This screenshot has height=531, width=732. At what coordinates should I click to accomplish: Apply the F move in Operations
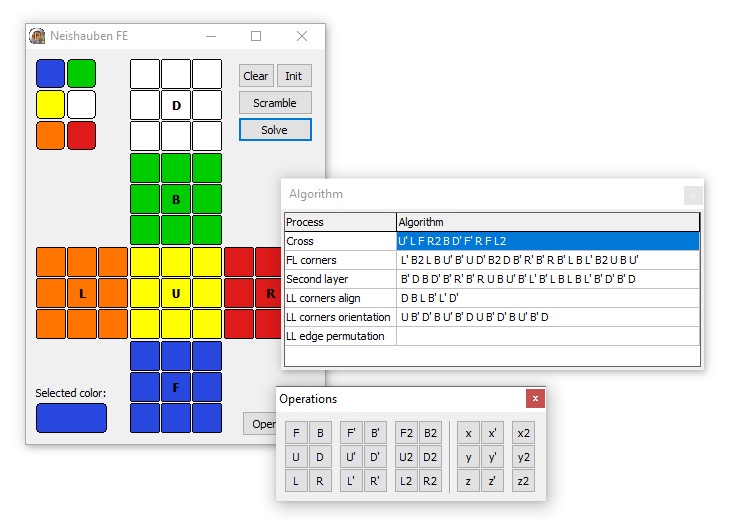coord(296,433)
